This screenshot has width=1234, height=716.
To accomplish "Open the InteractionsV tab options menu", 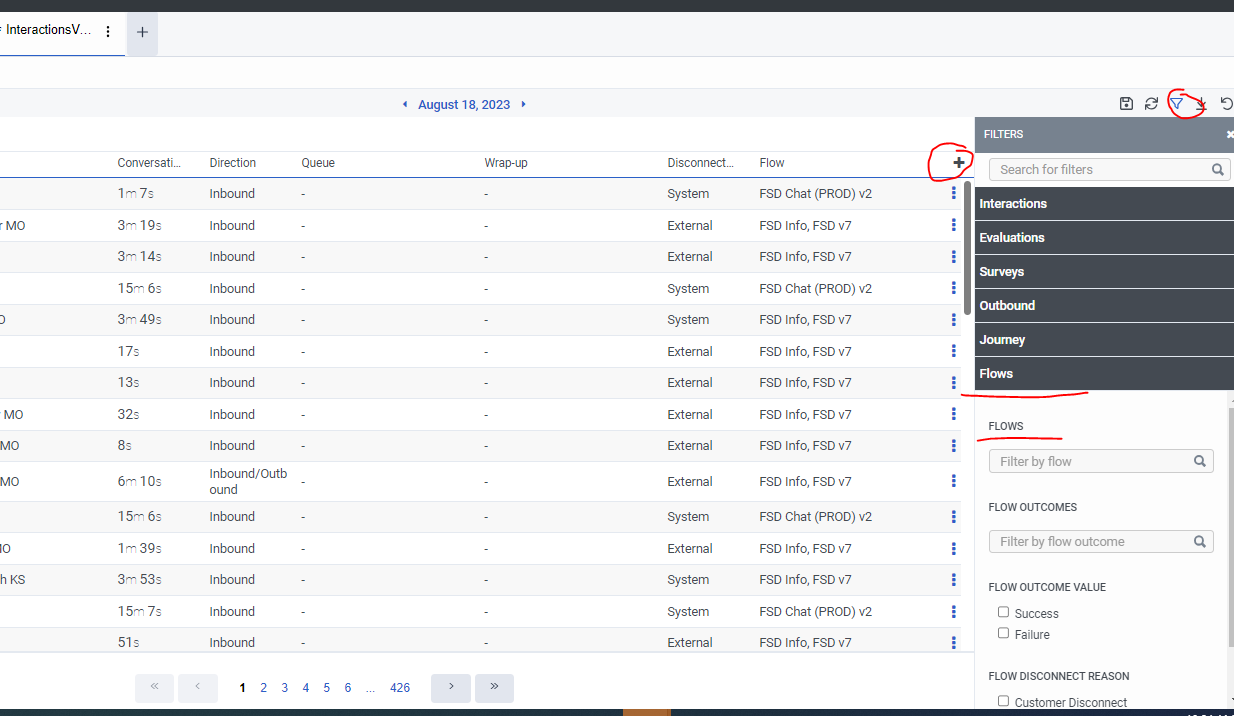I will [108, 32].
